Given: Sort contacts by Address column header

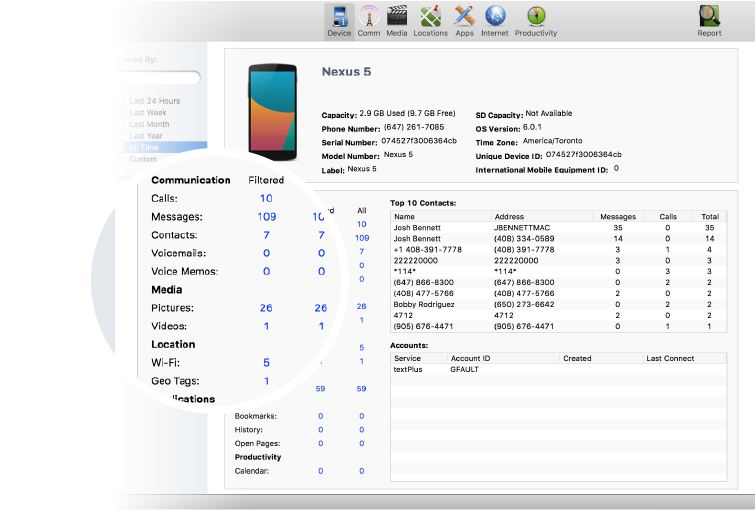Looking at the screenshot, I should [x=542, y=217].
